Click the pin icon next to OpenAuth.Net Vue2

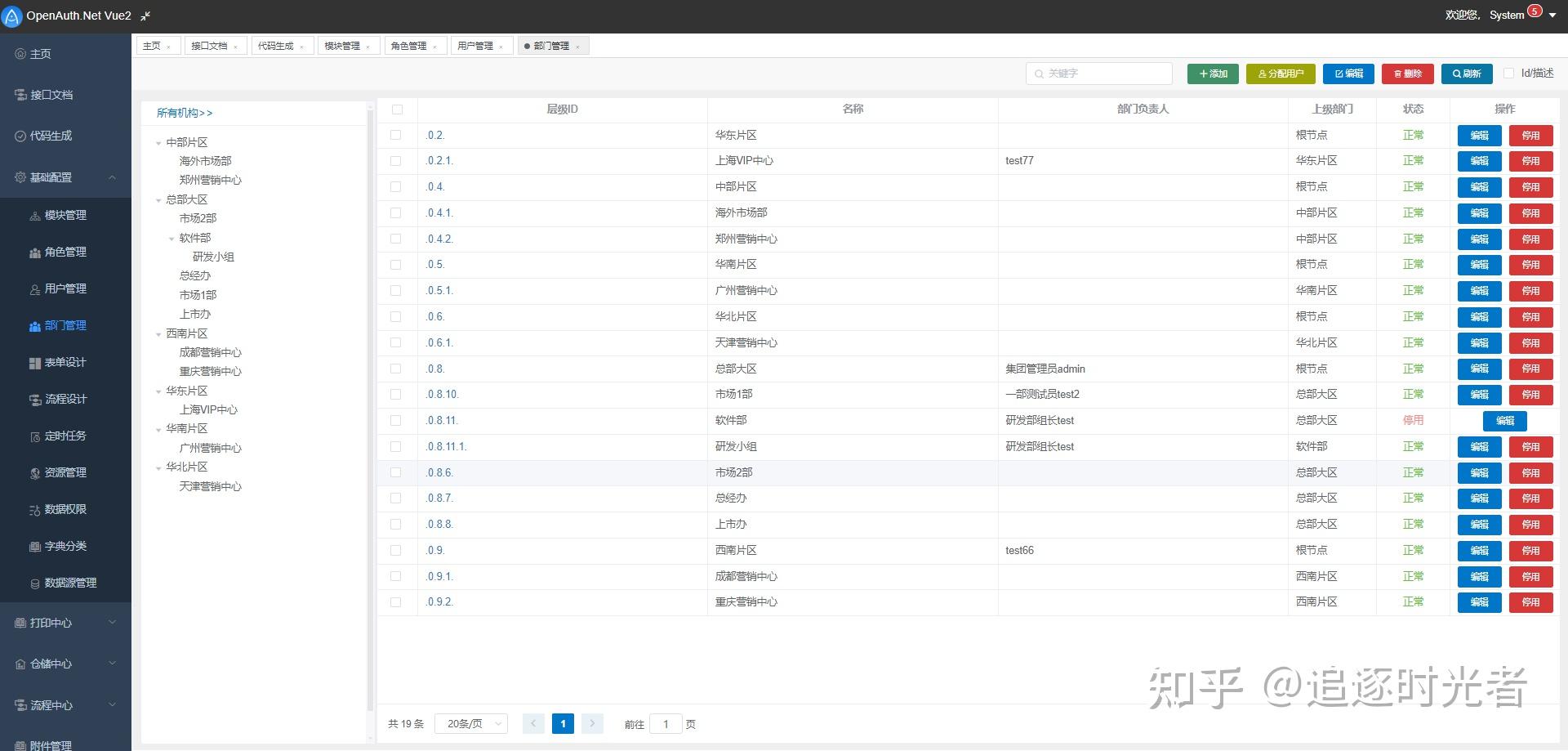tap(145, 16)
